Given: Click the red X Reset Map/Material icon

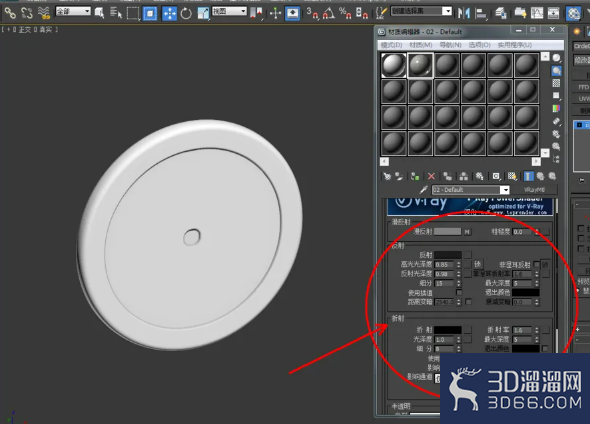Looking at the screenshot, I should (431, 176).
